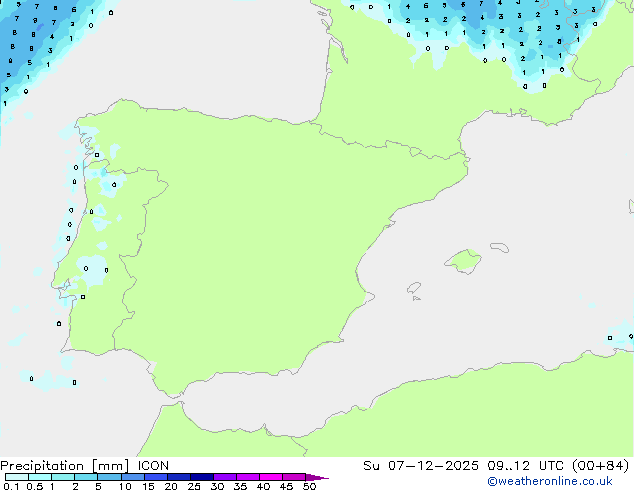Click the legend label '25'
634x490 pixels.
pyautogui.click(x=194, y=486)
